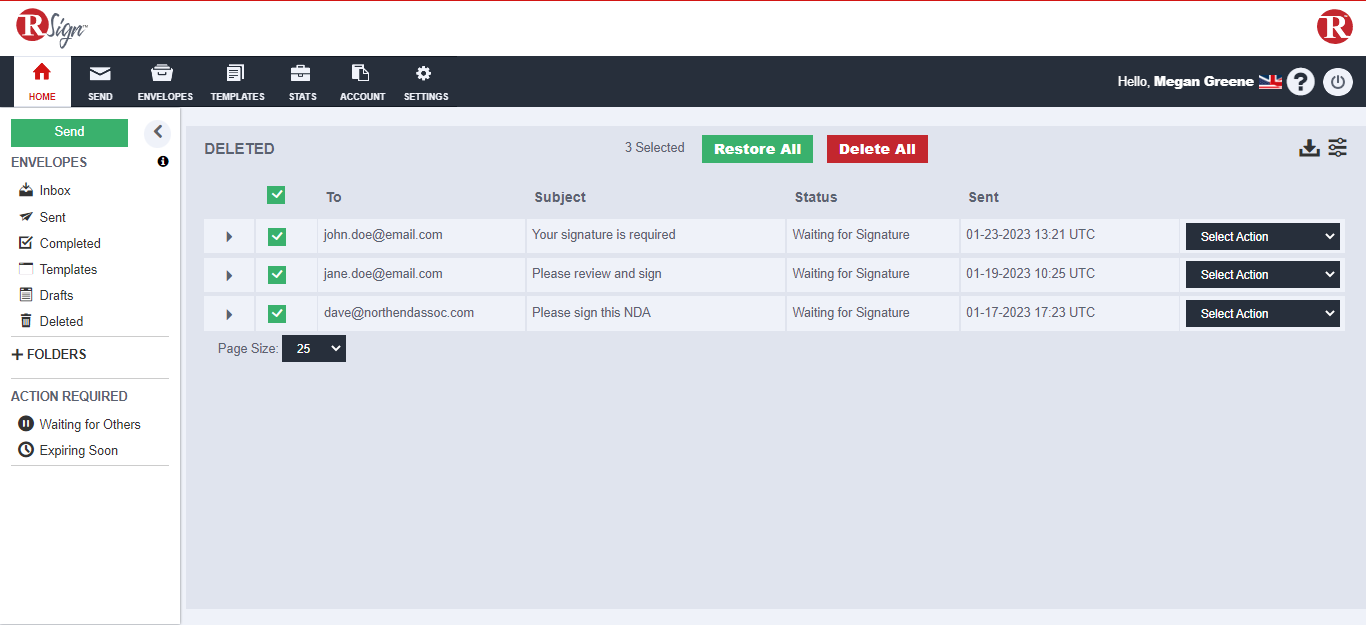The height and width of the screenshot is (625, 1366).
Task: Click the RSign logo at top left
Action: point(51,27)
